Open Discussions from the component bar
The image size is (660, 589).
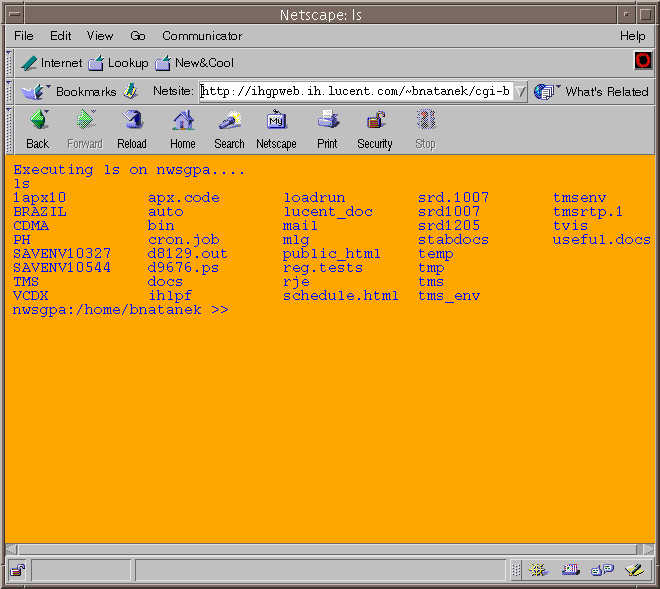(x=602, y=570)
